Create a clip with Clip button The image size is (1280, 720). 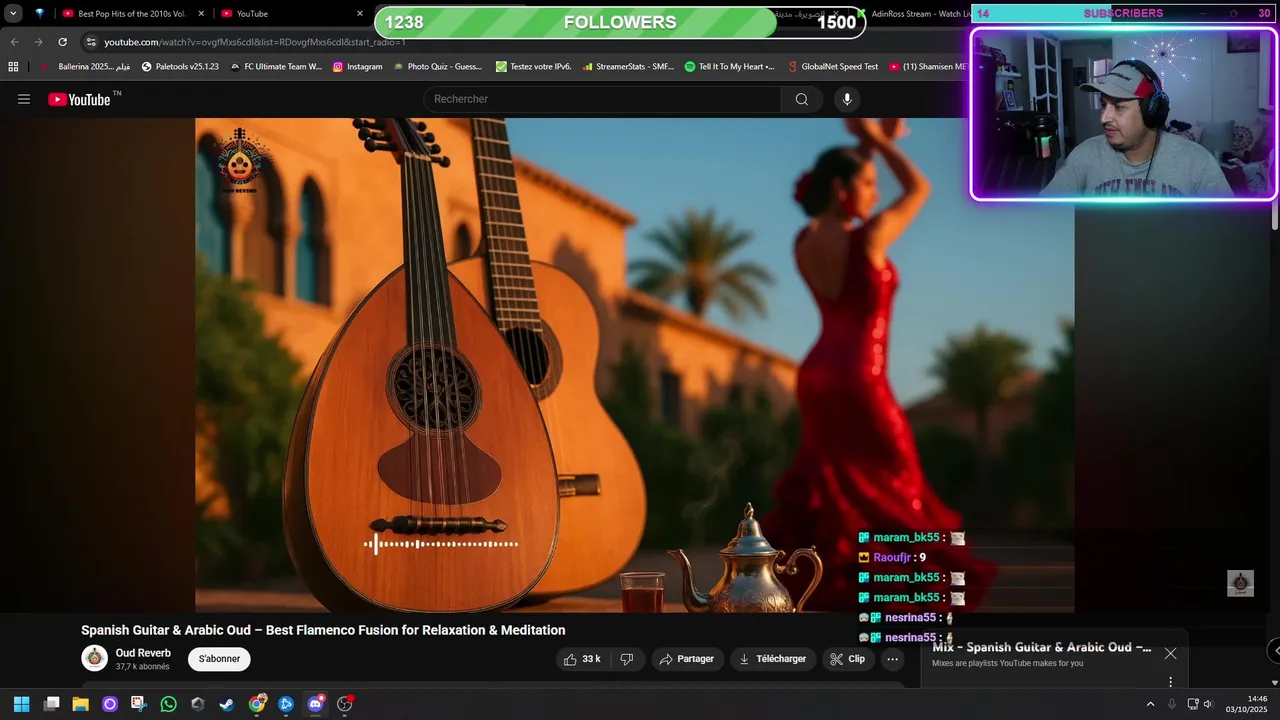pos(848,659)
